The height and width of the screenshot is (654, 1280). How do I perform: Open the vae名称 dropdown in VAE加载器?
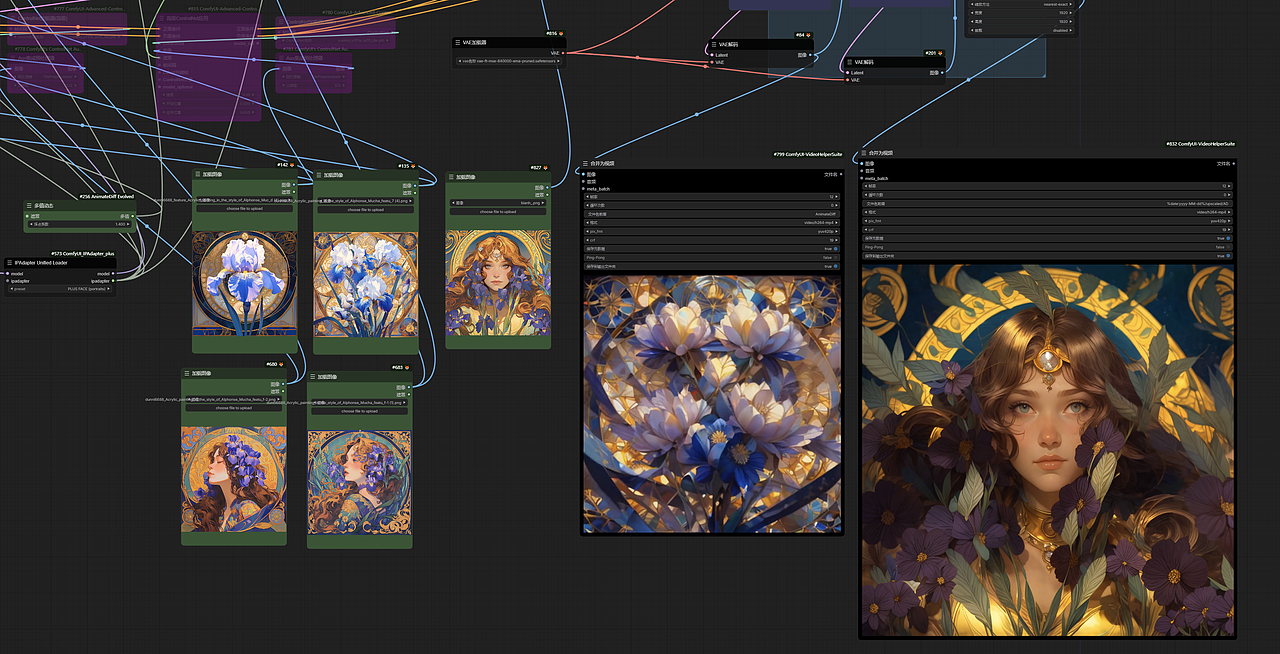[509, 61]
